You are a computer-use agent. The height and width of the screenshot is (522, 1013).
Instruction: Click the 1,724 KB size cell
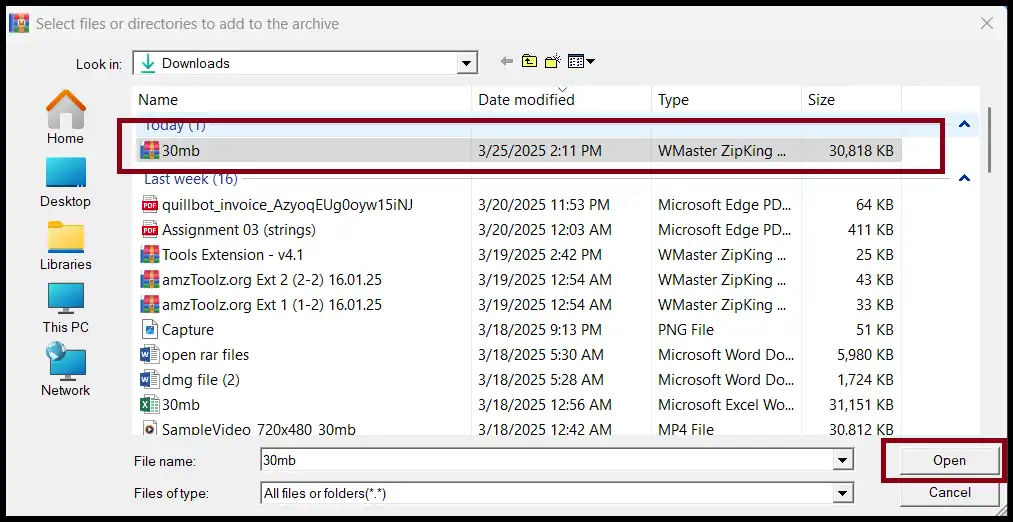point(866,379)
